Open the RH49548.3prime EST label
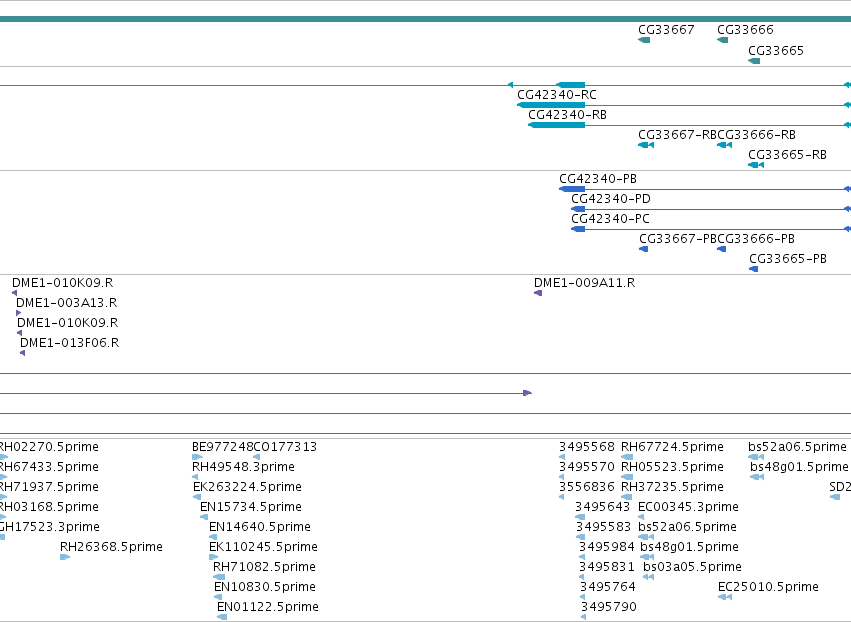The height and width of the screenshot is (622, 851). pos(243,467)
